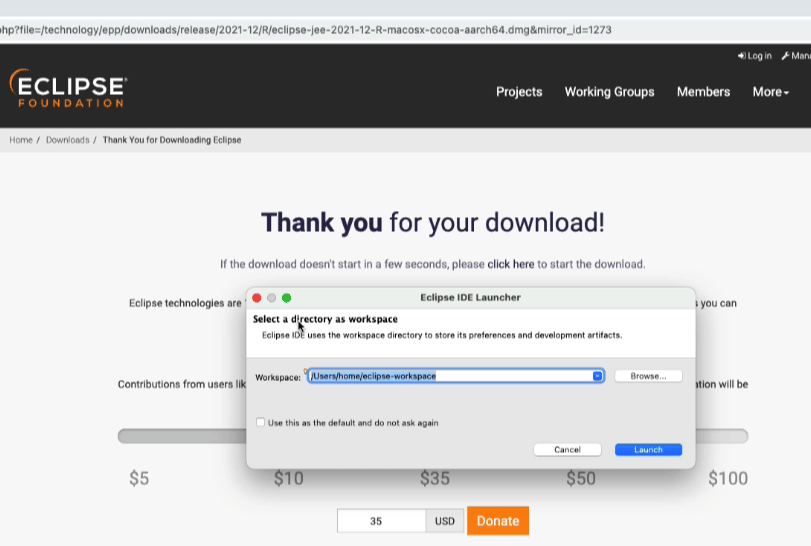Screen dimensions: 811x546
Task: Click the 'click here' download link
Action: (510, 264)
